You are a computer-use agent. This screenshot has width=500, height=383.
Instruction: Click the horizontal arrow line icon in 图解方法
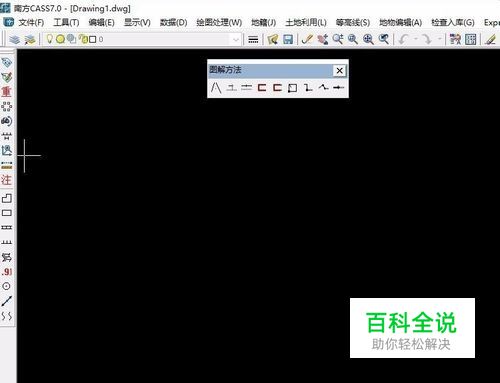338,88
